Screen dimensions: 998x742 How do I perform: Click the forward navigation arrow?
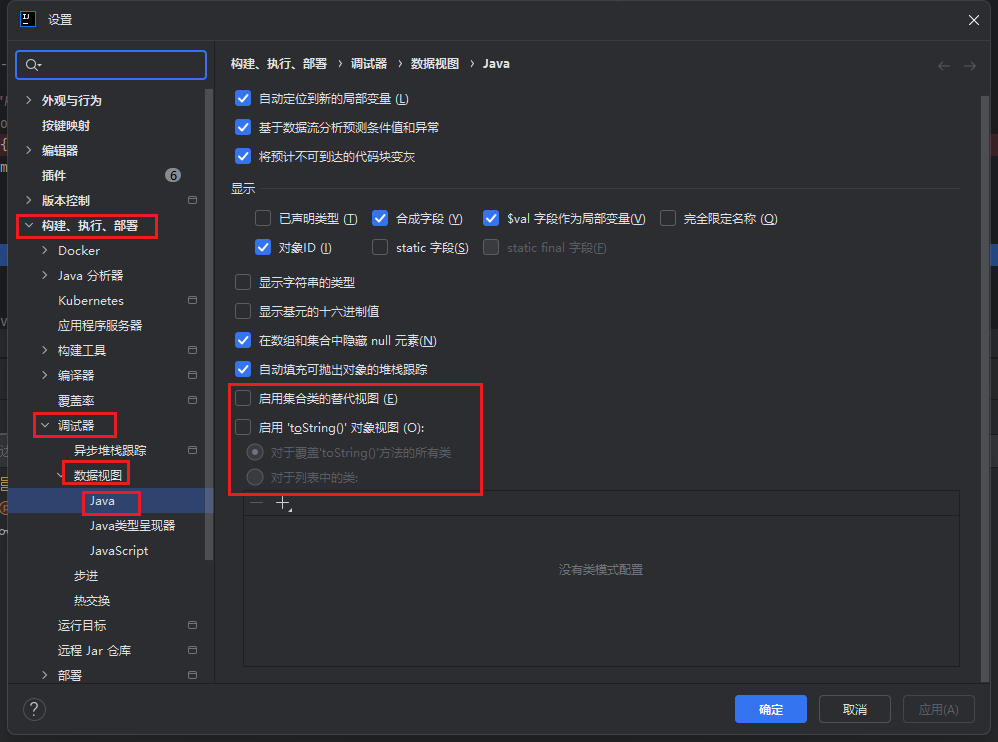coord(969,65)
